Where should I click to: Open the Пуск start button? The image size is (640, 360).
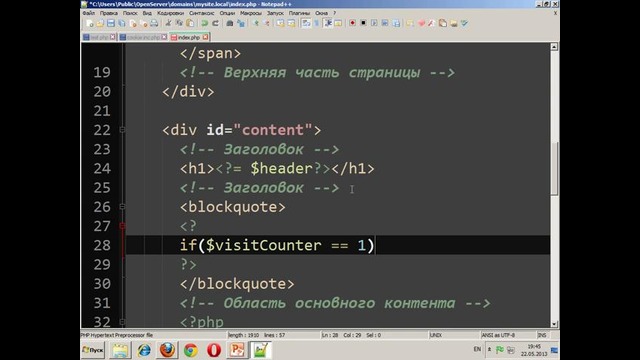[93, 350]
